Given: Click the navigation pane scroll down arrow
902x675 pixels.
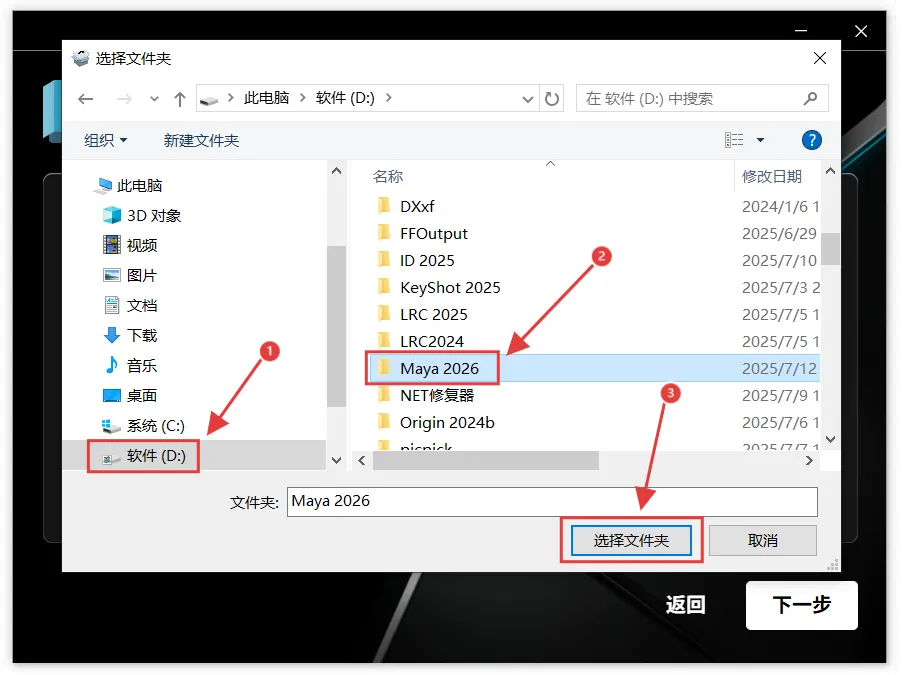Looking at the screenshot, I should pos(337,460).
